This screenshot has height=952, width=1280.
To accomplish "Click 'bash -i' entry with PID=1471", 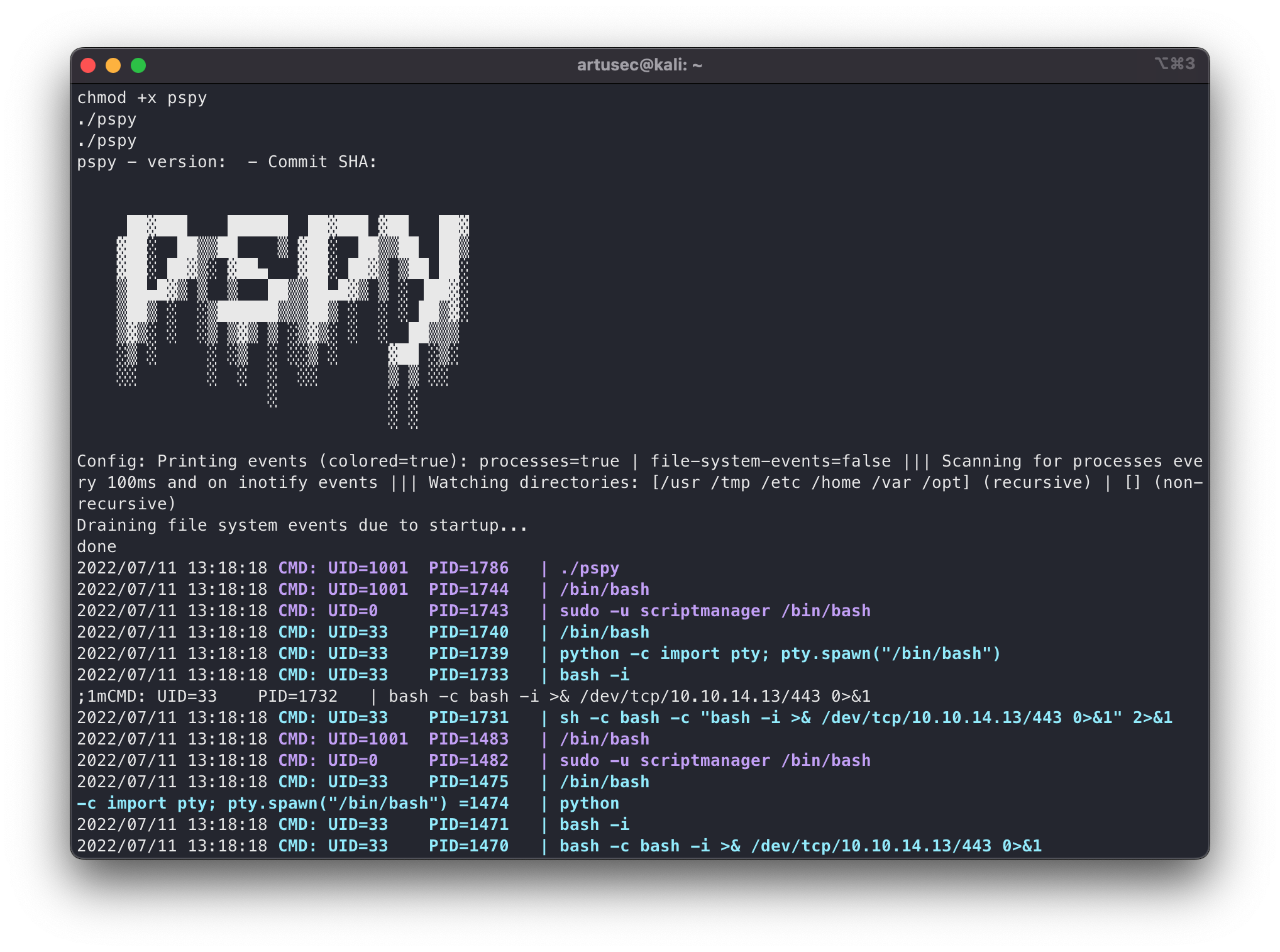I will tap(594, 825).
